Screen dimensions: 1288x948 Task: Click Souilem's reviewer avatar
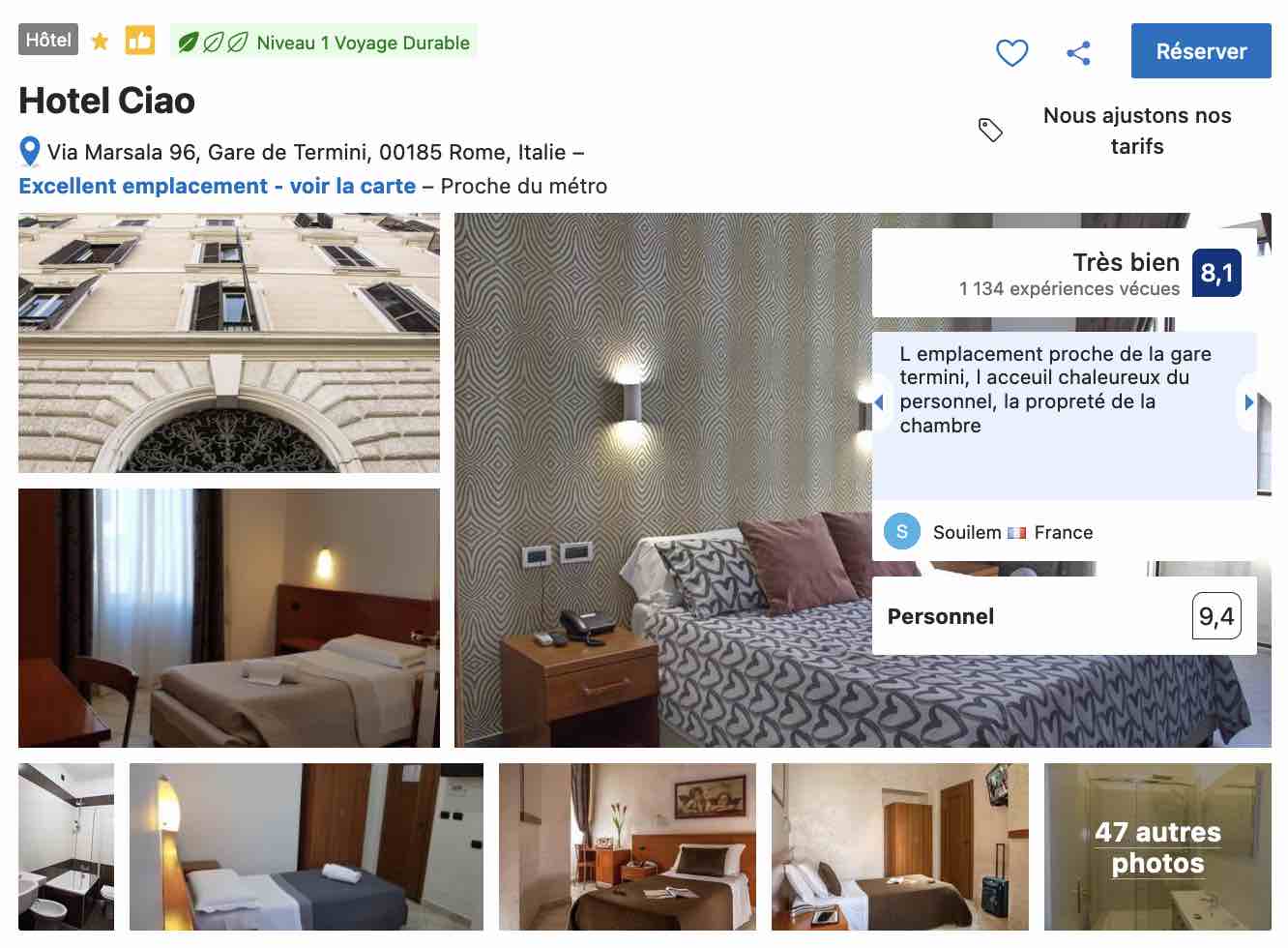(902, 531)
